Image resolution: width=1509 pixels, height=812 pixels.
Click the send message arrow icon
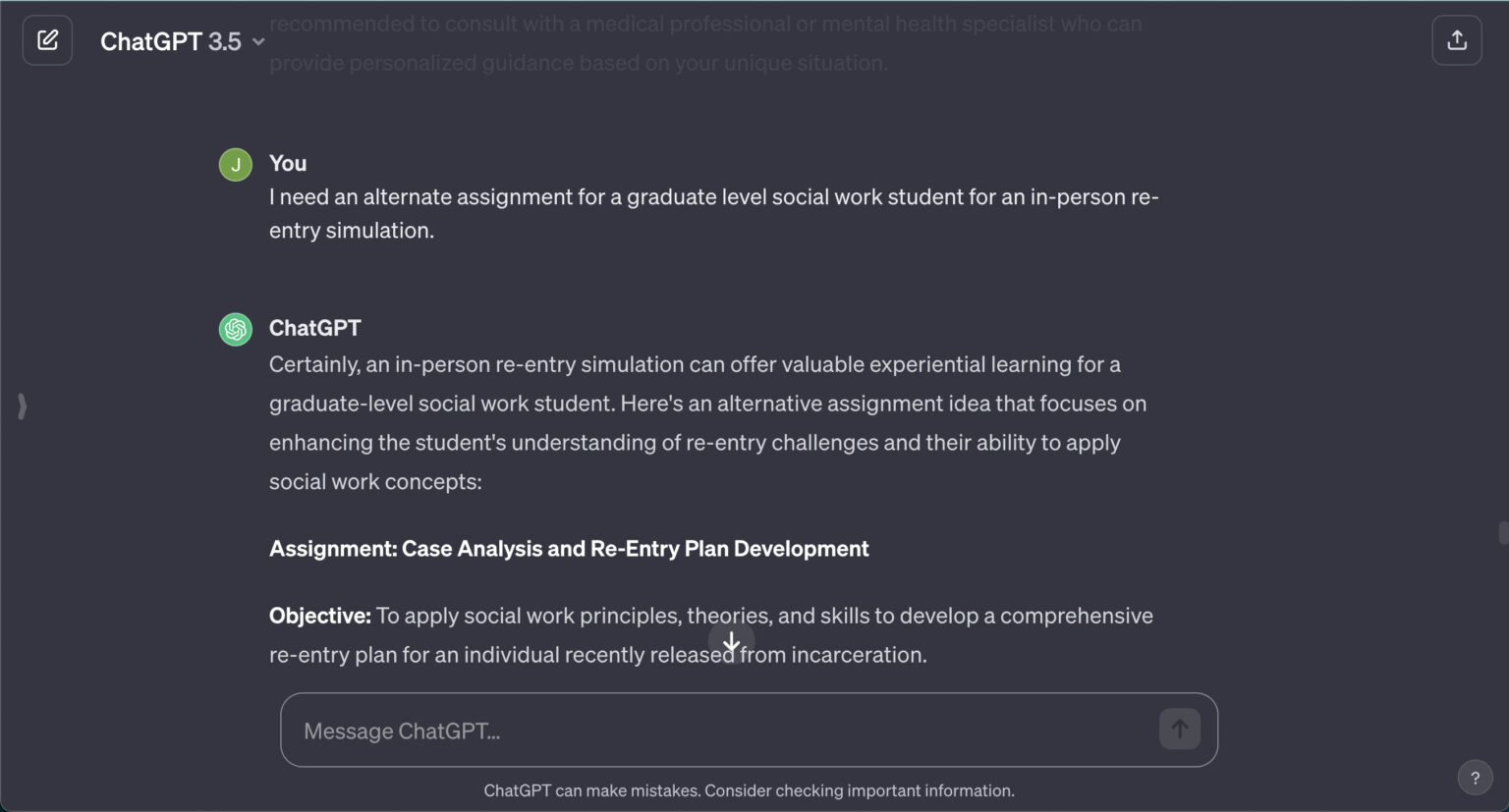pyautogui.click(x=1179, y=729)
